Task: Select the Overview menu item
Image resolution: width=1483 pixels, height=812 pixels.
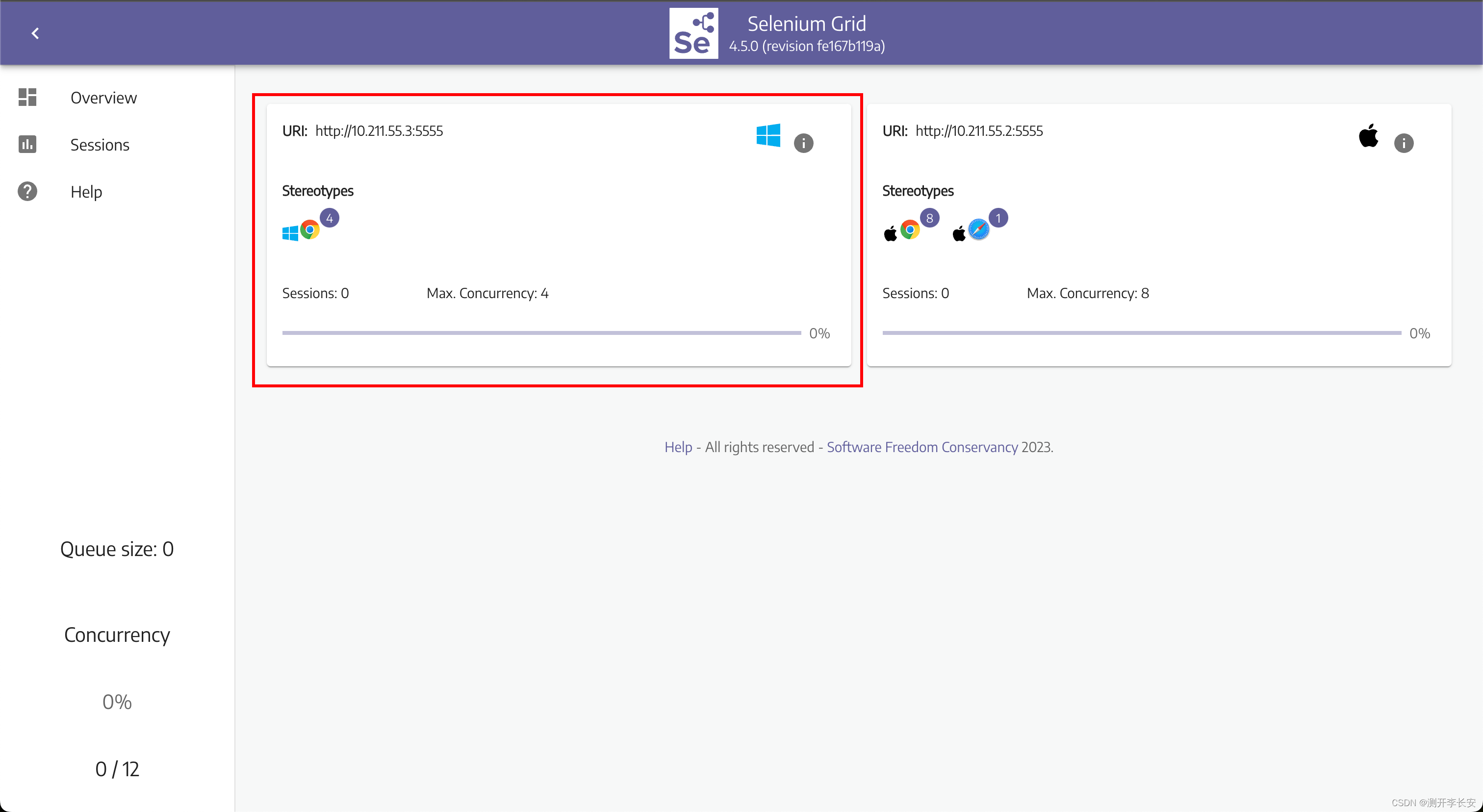Action: tap(103, 98)
